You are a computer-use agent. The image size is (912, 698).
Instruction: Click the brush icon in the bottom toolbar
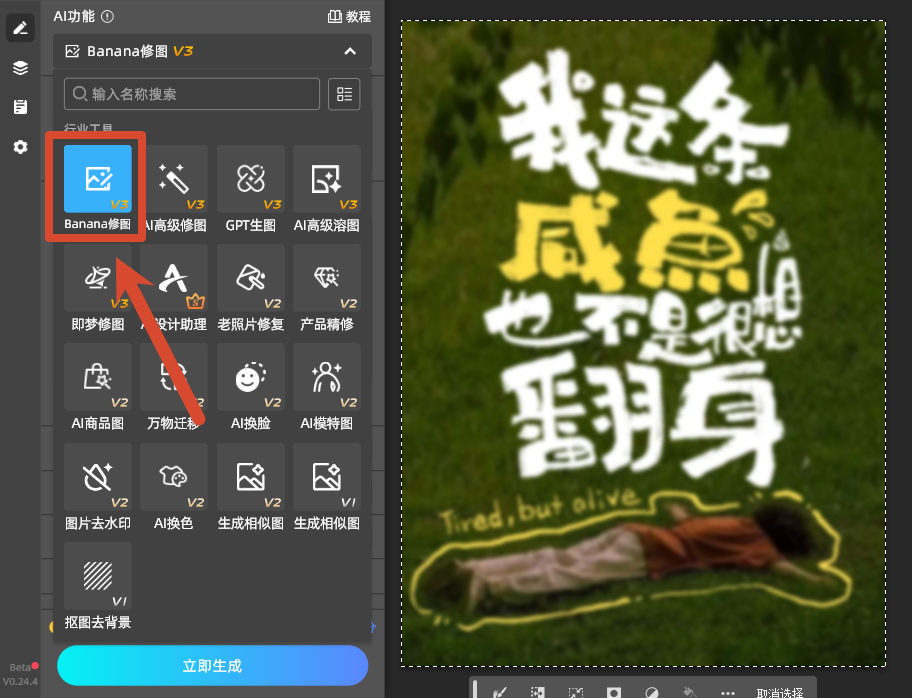tap(499, 692)
